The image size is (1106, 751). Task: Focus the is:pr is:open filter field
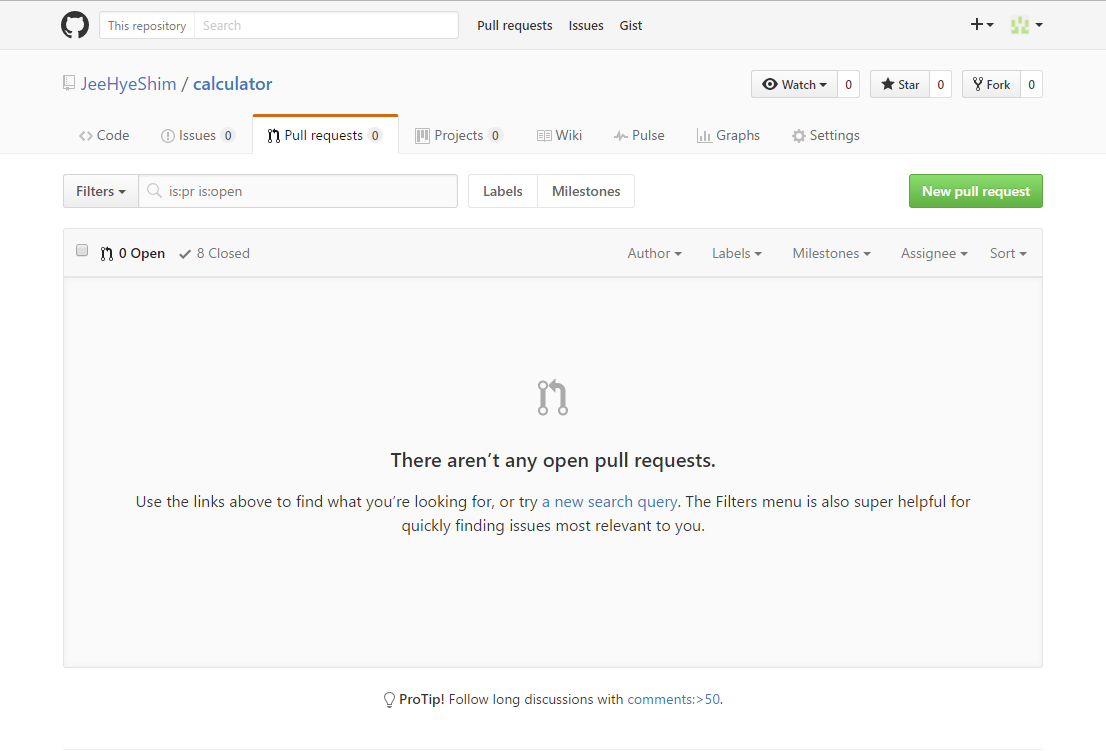coord(298,191)
